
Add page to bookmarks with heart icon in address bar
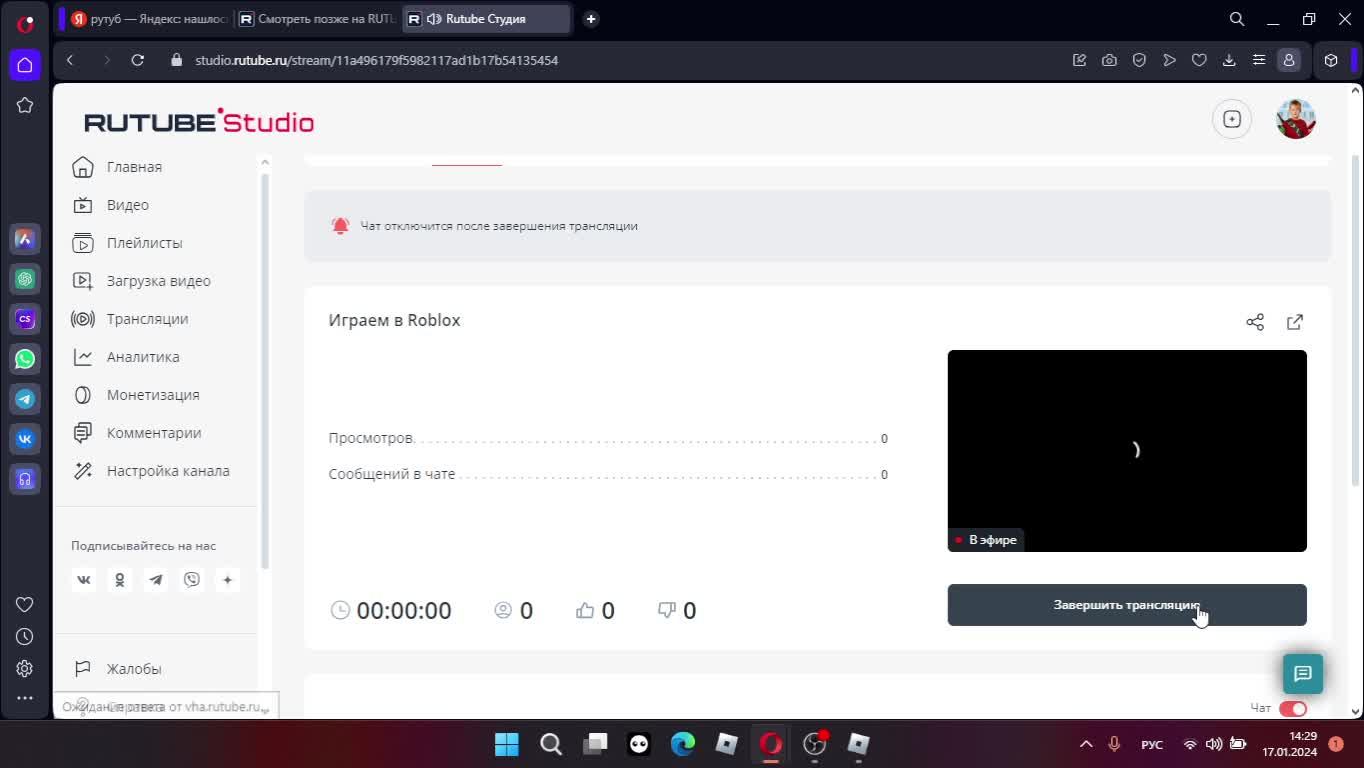(x=1199, y=60)
